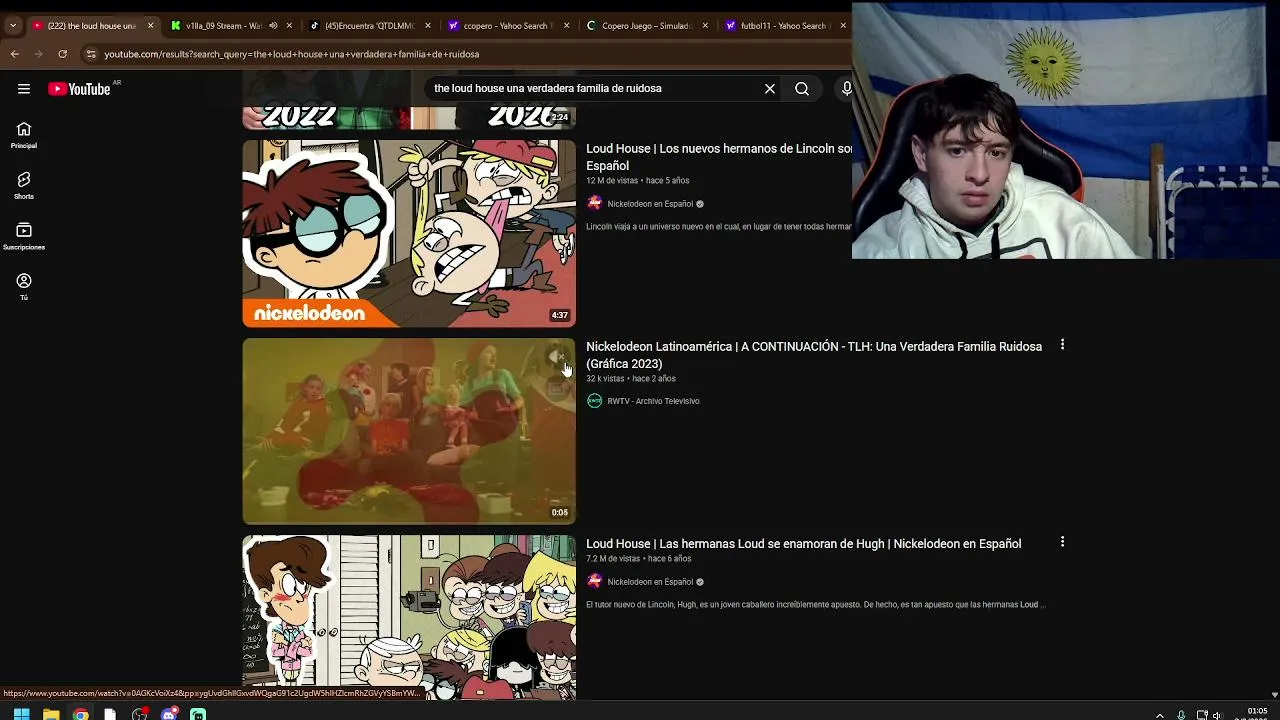Image resolution: width=1280 pixels, height=720 pixels.
Task: Open the Windows Start menu
Action: [x=21, y=714]
